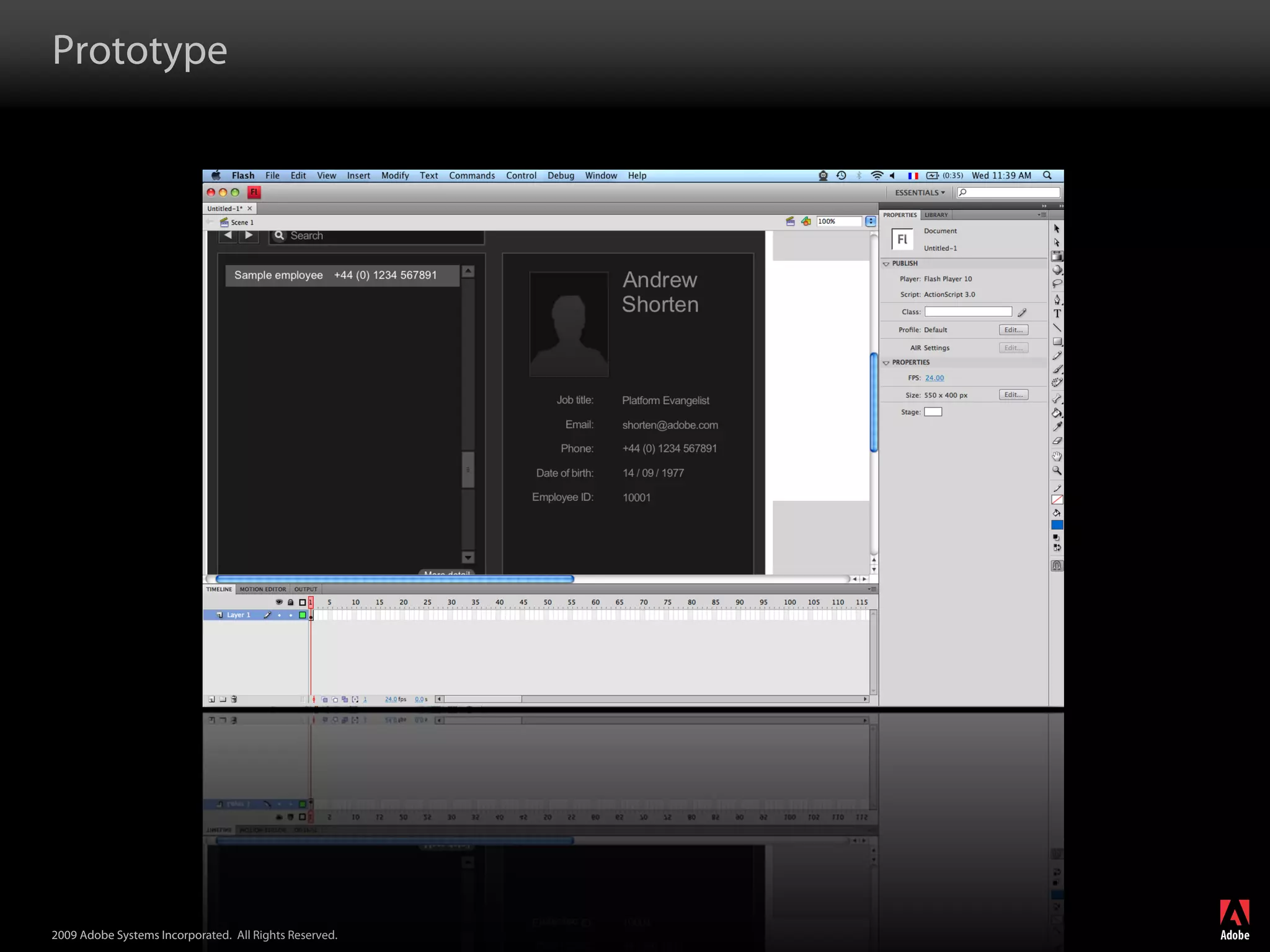The image size is (1270, 952).
Task: Open the stroke color swatch
Action: [x=1057, y=500]
